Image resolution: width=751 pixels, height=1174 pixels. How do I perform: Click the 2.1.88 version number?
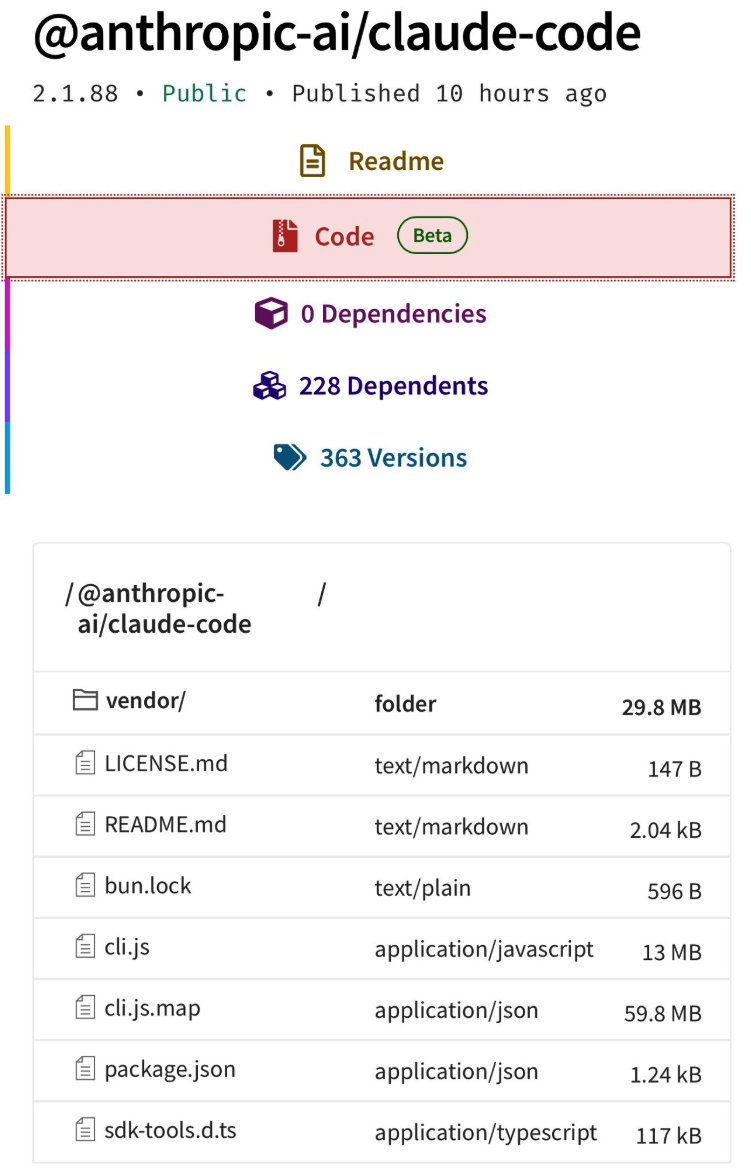point(76,94)
